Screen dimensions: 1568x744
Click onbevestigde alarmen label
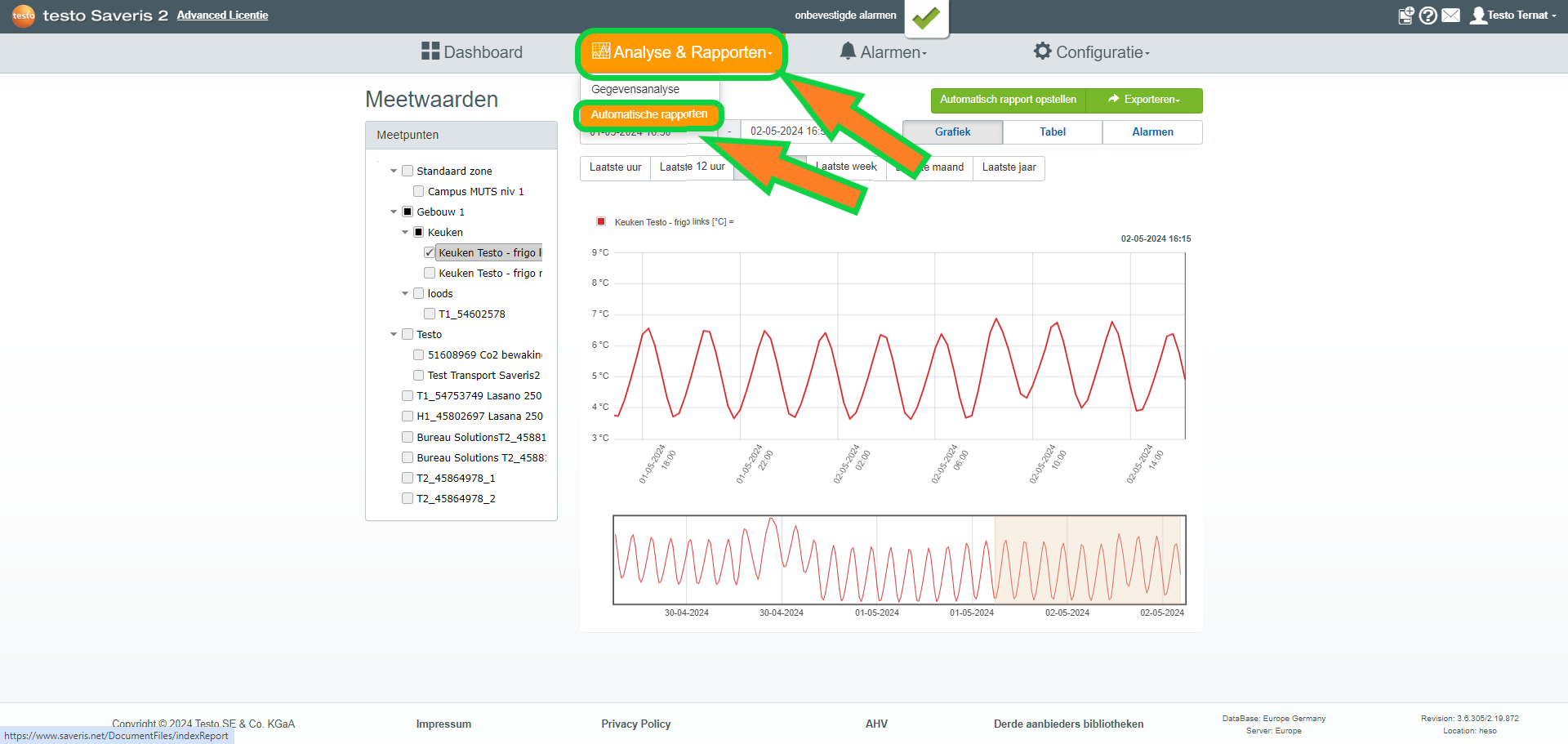click(845, 16)
